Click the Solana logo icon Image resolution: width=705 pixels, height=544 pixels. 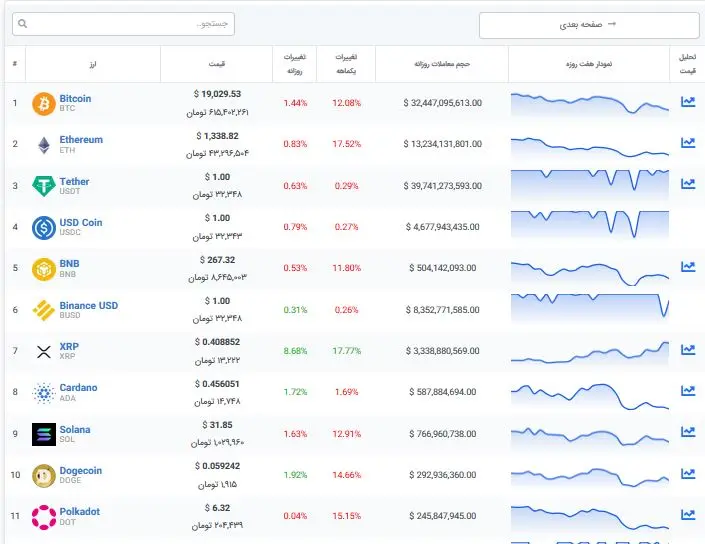pyautogui.click(x=44, y=434)
